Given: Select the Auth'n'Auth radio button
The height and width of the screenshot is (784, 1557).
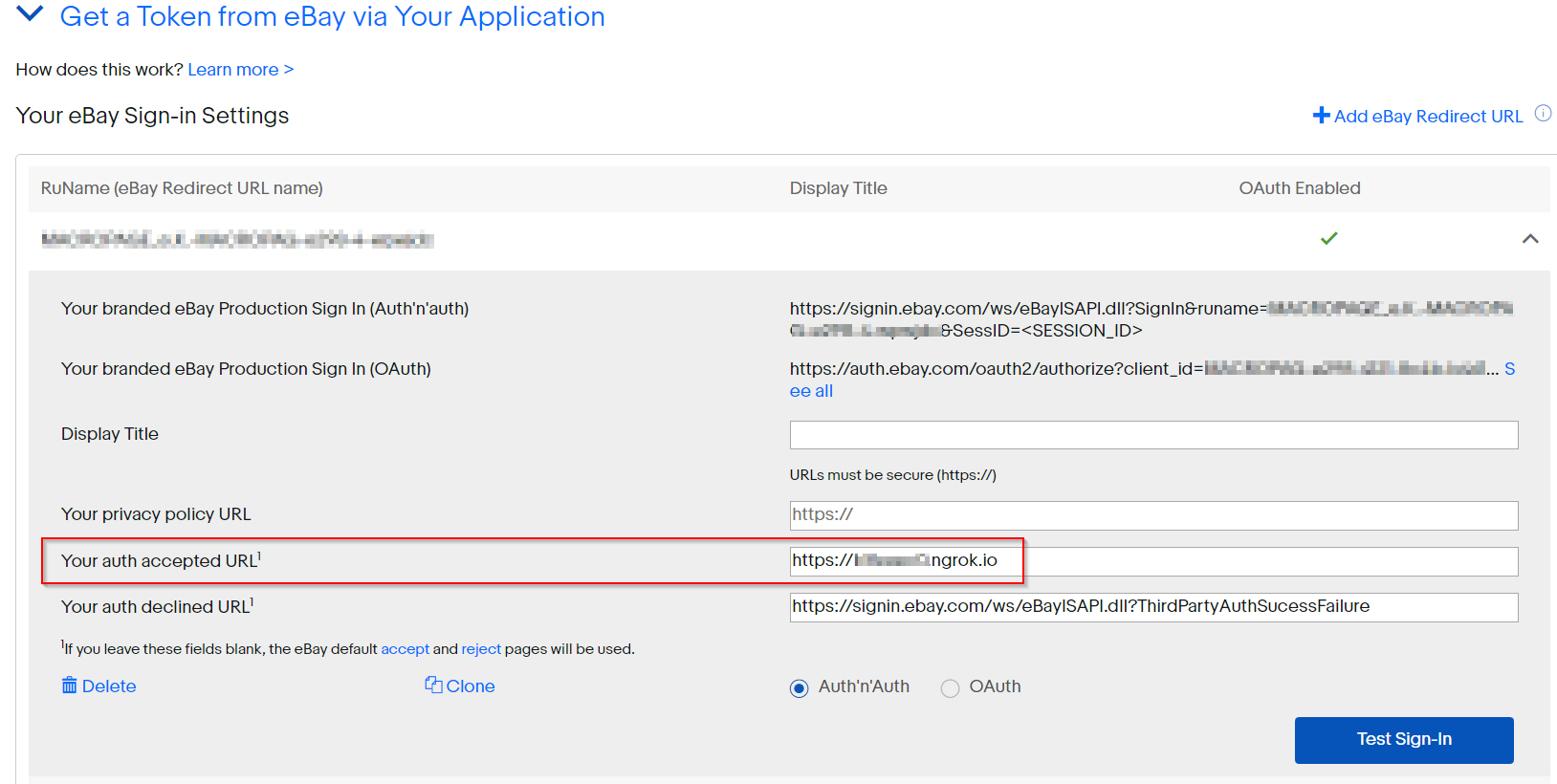Looking at the screenshot, I should coord(800,688).
